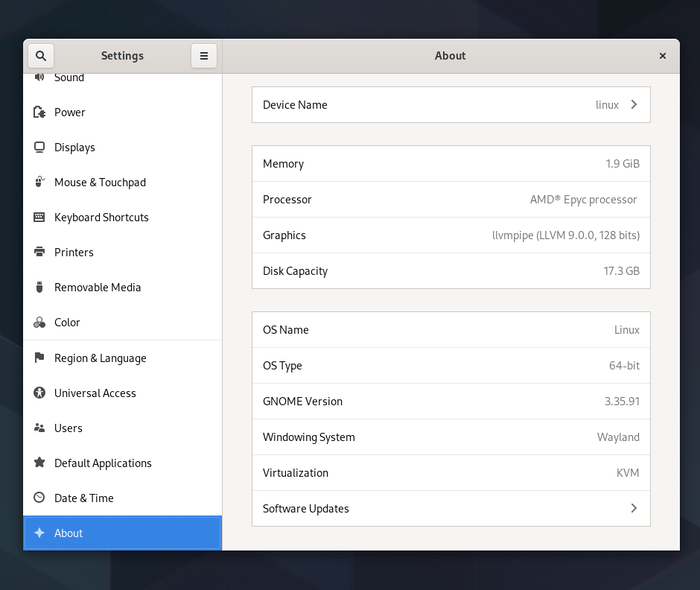Expand the Device Name row chevron
This screenshot has width=700, height=590.
(x=634, y=104)
